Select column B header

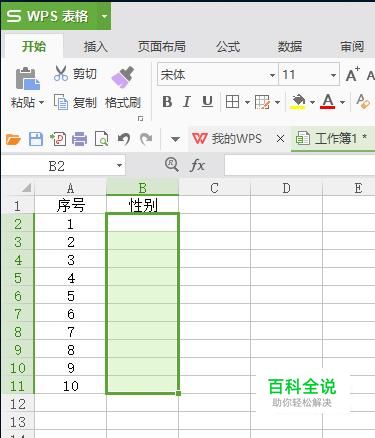pyautogui.click(x=143, y=188)
